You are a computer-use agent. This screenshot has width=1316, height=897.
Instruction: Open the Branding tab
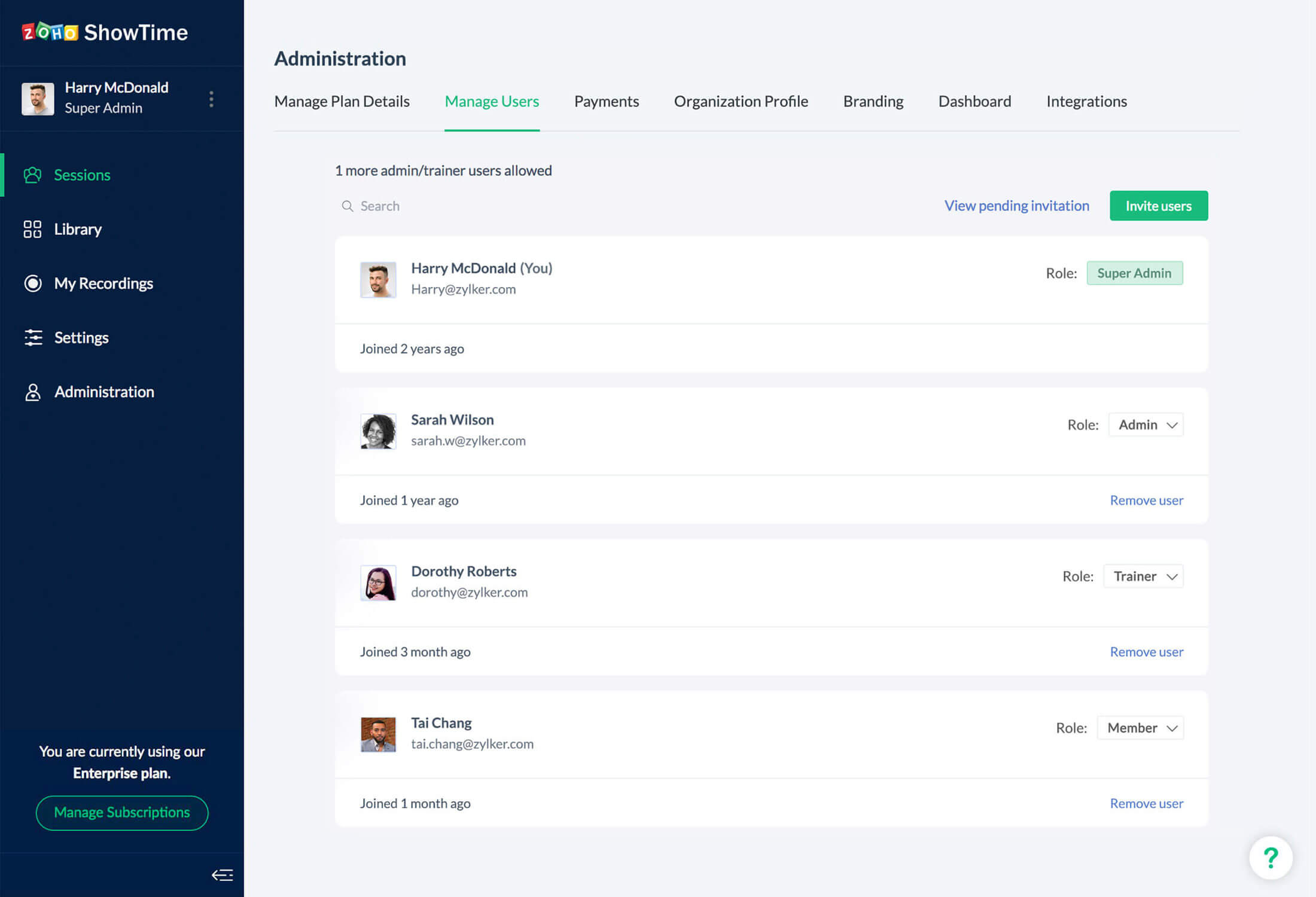[873, 101]
